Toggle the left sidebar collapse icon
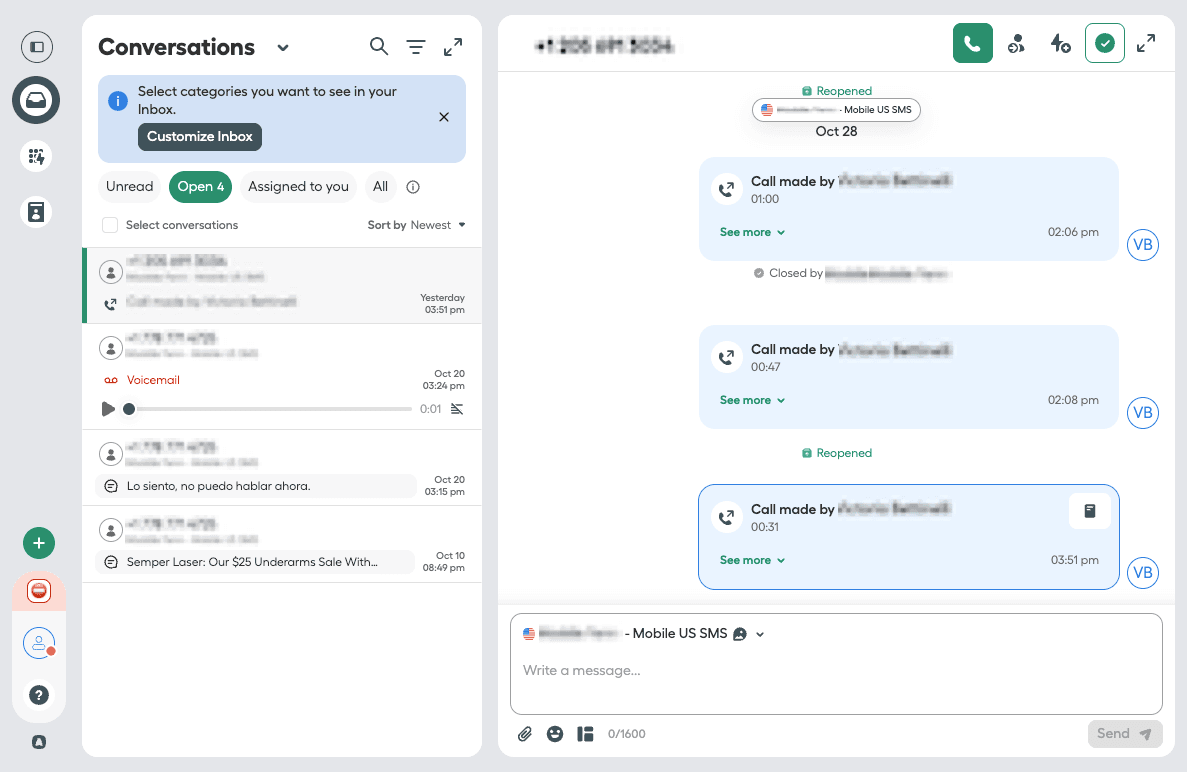Screen dimensions: 1187x772 37,47
